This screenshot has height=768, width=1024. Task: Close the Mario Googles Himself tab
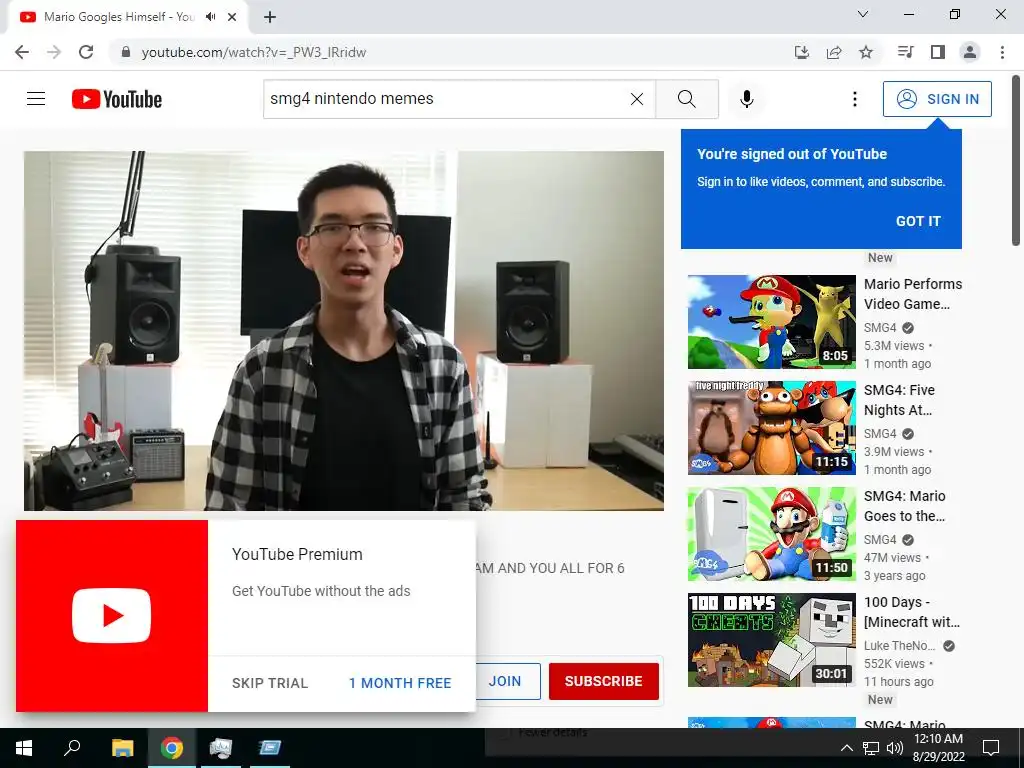232,17
